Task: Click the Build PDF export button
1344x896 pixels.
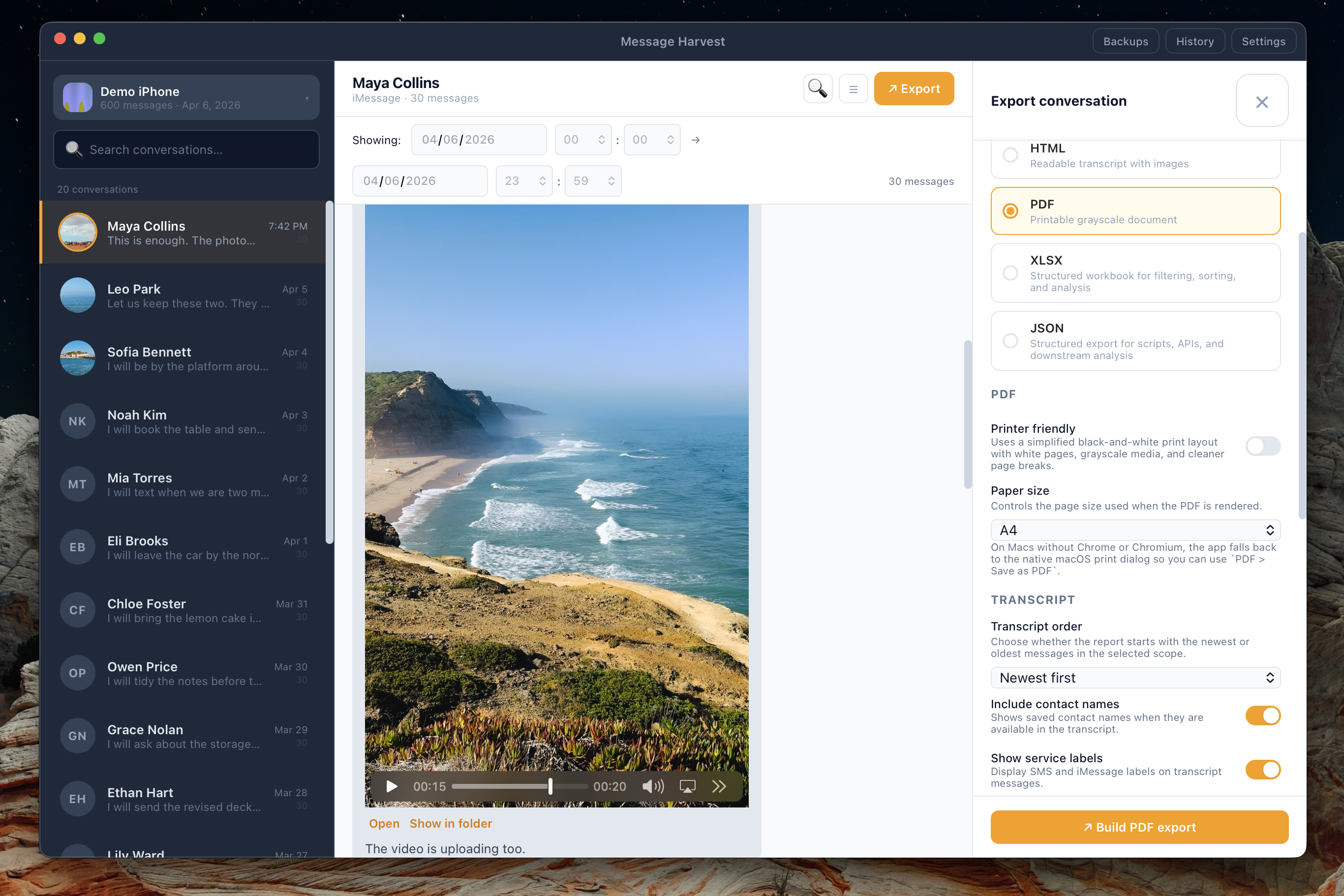Action: point(1139,827)
